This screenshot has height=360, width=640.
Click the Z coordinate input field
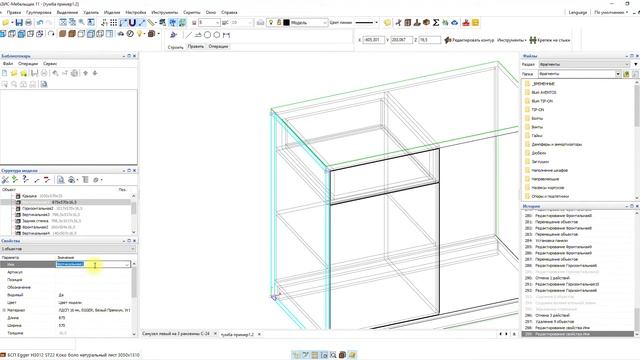pos(430,40)
